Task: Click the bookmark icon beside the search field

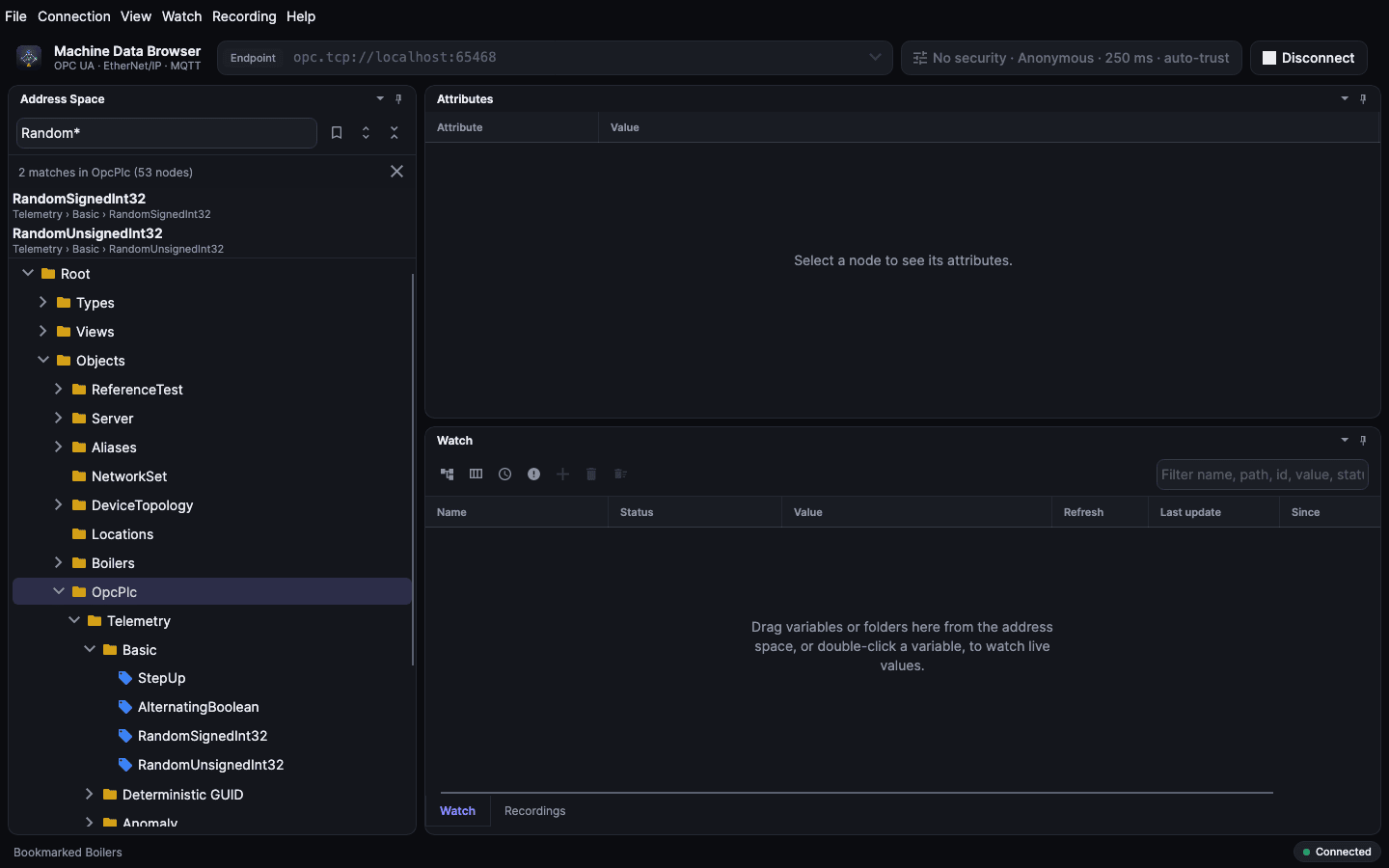Action: pos(337,133)
